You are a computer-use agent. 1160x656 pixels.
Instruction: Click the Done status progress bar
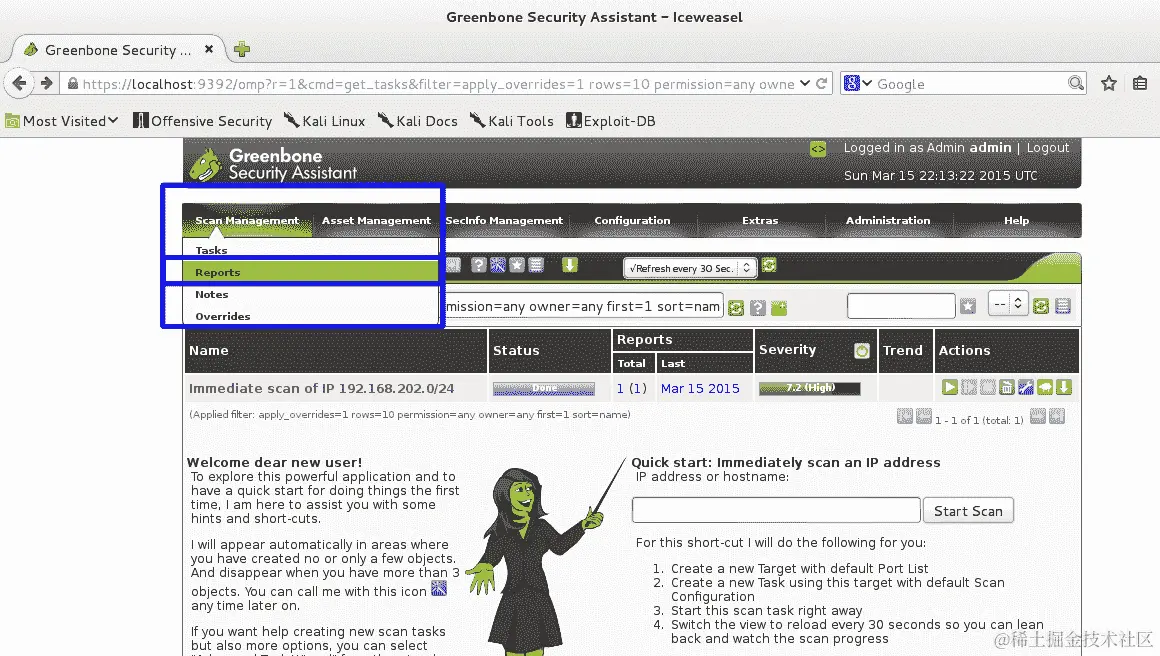[544, 388]
